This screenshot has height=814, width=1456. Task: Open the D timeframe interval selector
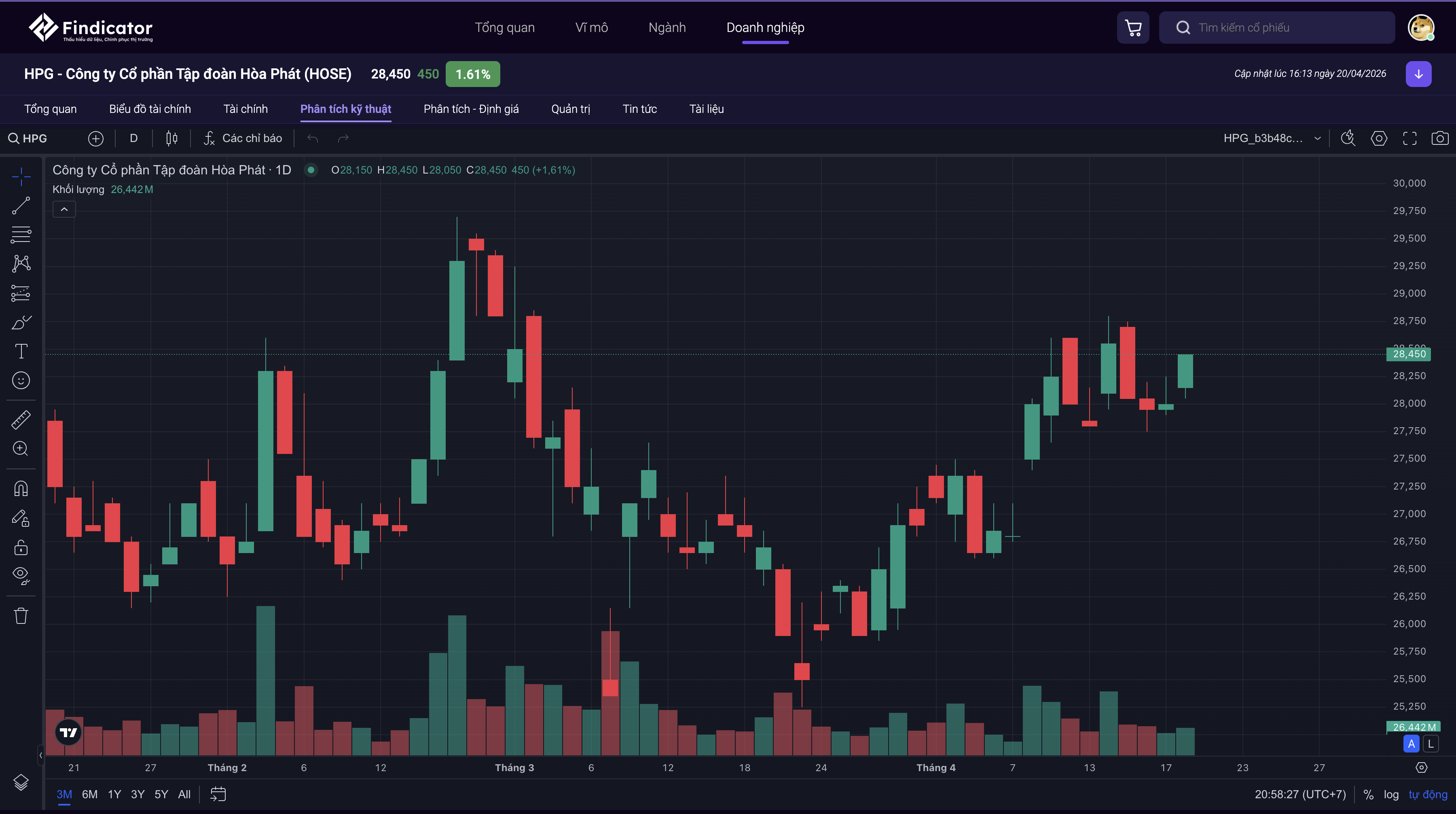pos(133,138)
